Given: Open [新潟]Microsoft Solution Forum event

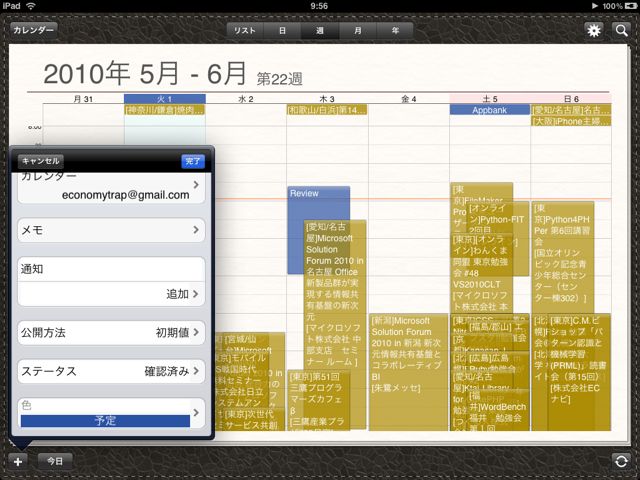Looking at the screenshot, I should pos(408,371).
